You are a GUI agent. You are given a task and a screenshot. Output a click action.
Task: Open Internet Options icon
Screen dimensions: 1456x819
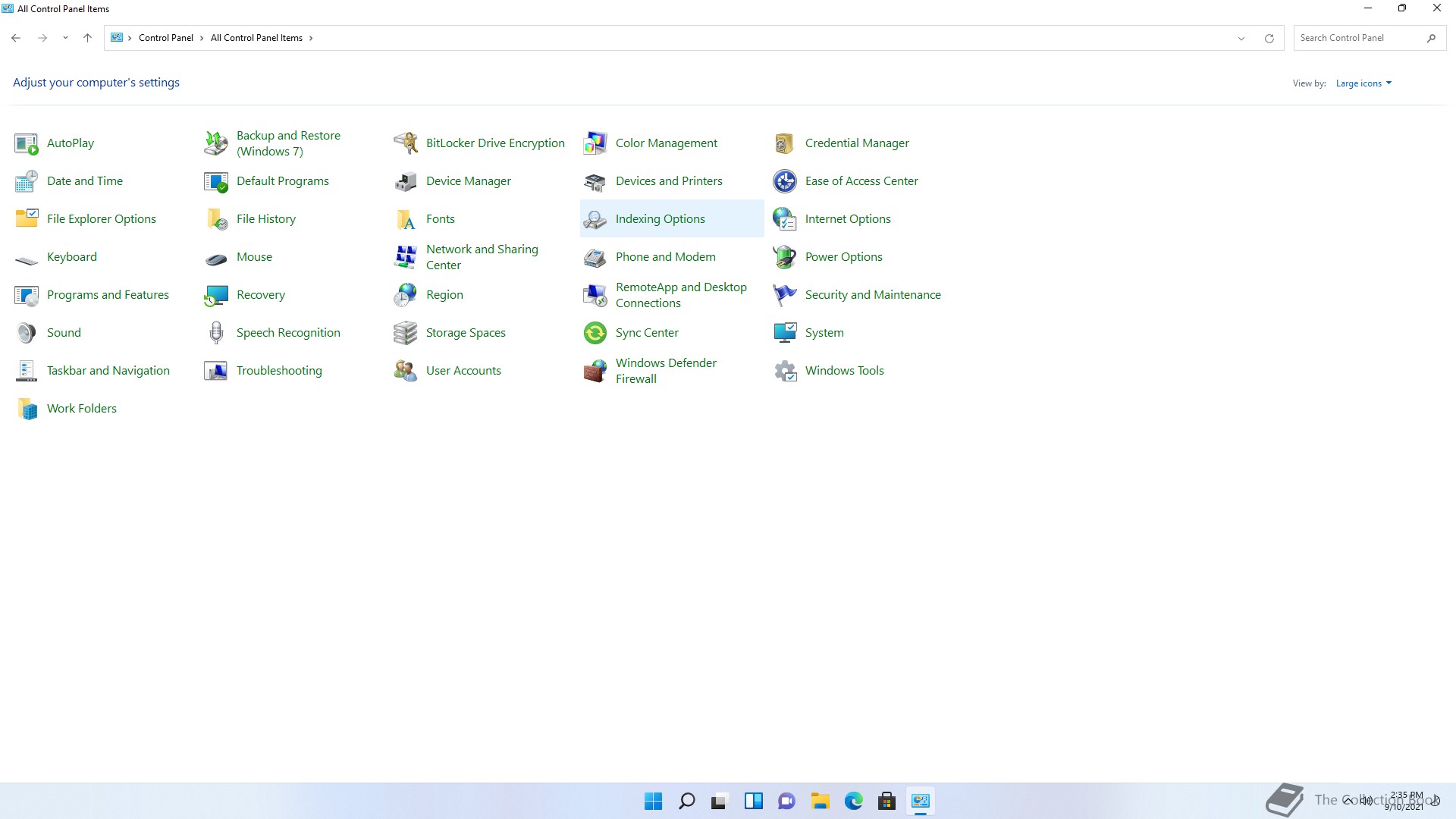(x=785, y=219)
